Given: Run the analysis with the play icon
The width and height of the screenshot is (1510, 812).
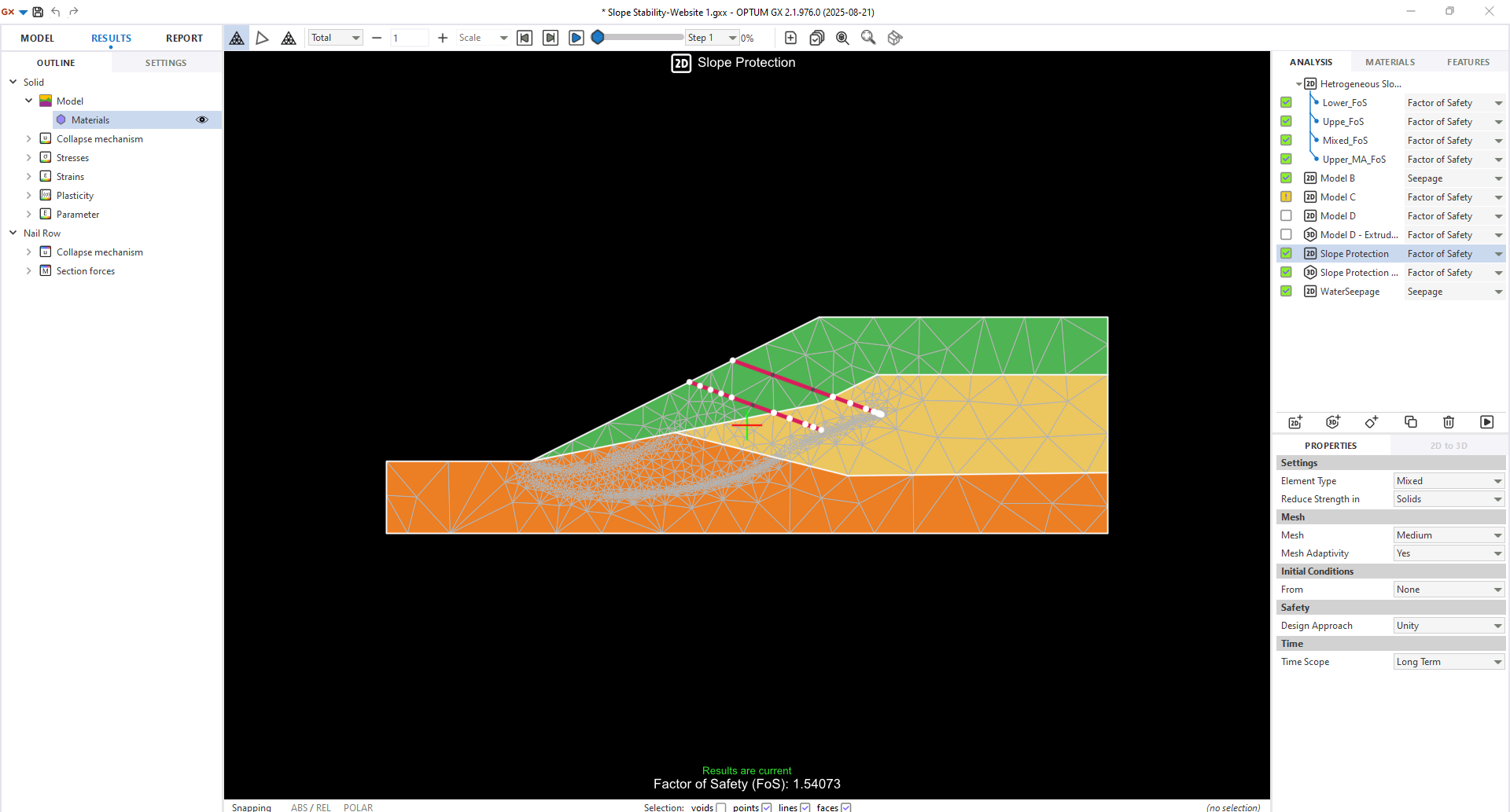Looking at the screenshot, I should click(x=1486, y=422).
